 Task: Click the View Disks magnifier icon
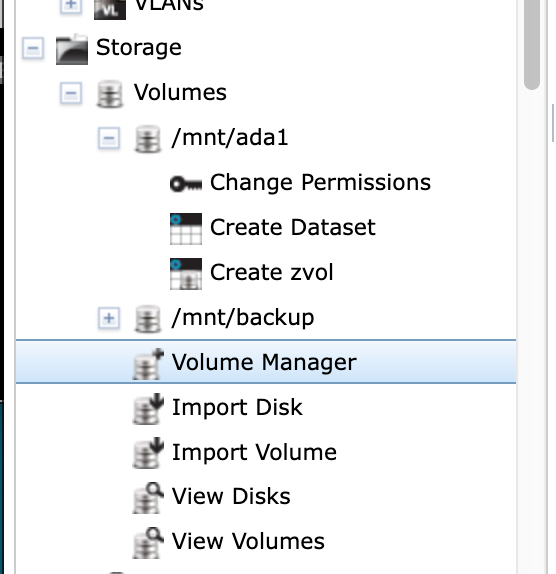coord(148,498)
